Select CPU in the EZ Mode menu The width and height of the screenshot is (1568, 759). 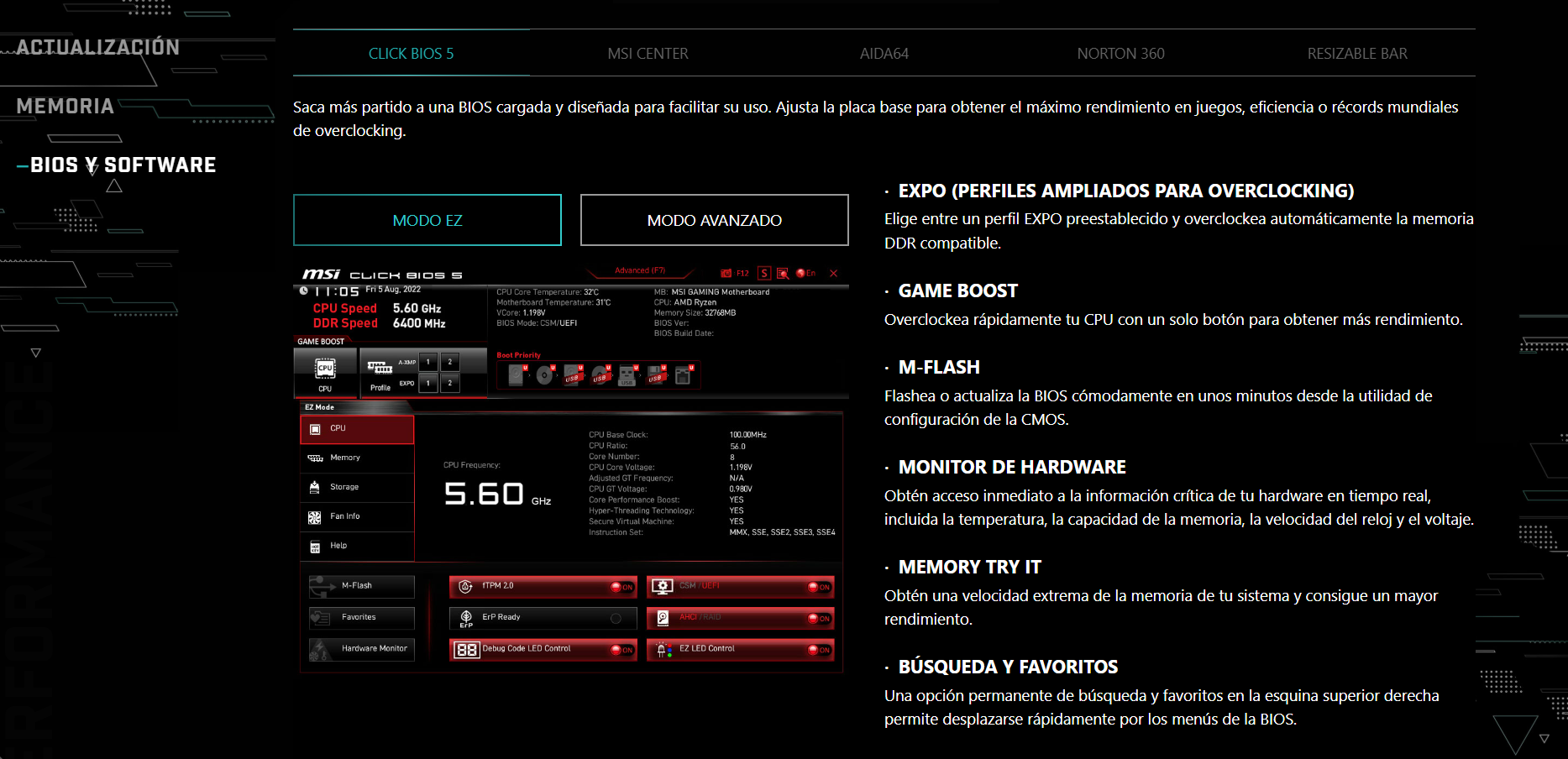pos(357,429)
